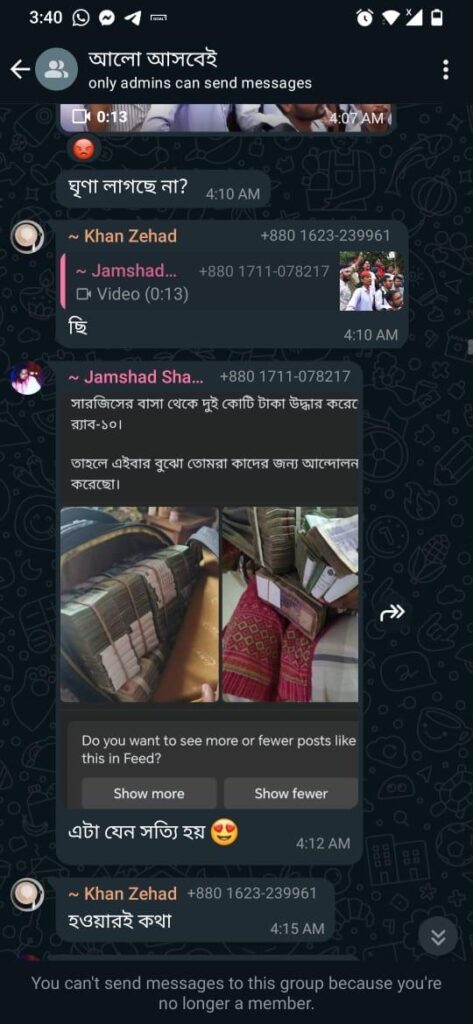The height and width of the screenshot is (1024, 473).
Task: Open the three-dot overflow menu
Action: pyautogui.click(x=446, y=69)
